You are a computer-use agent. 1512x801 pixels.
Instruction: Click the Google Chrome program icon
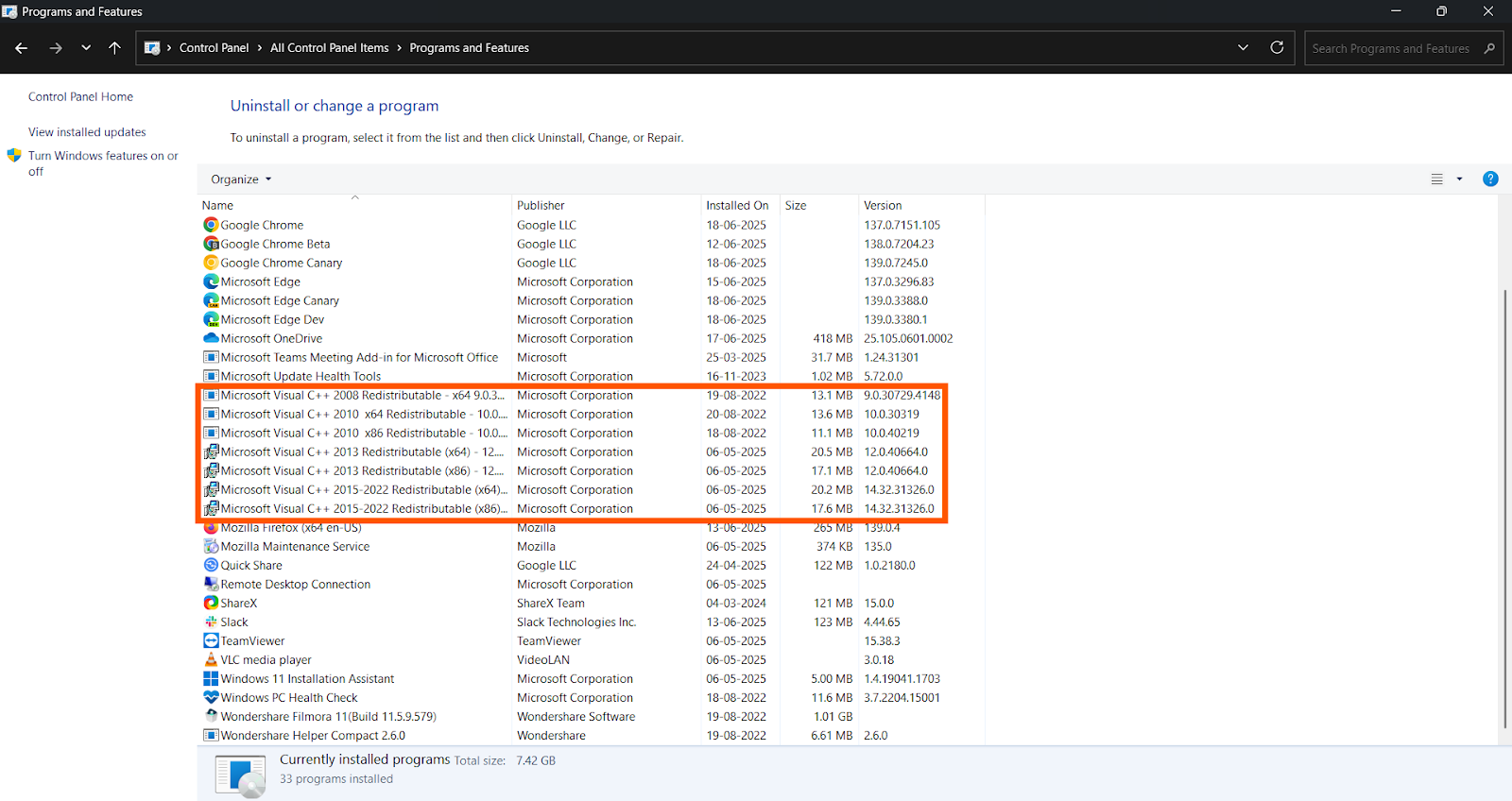(211, 225)
